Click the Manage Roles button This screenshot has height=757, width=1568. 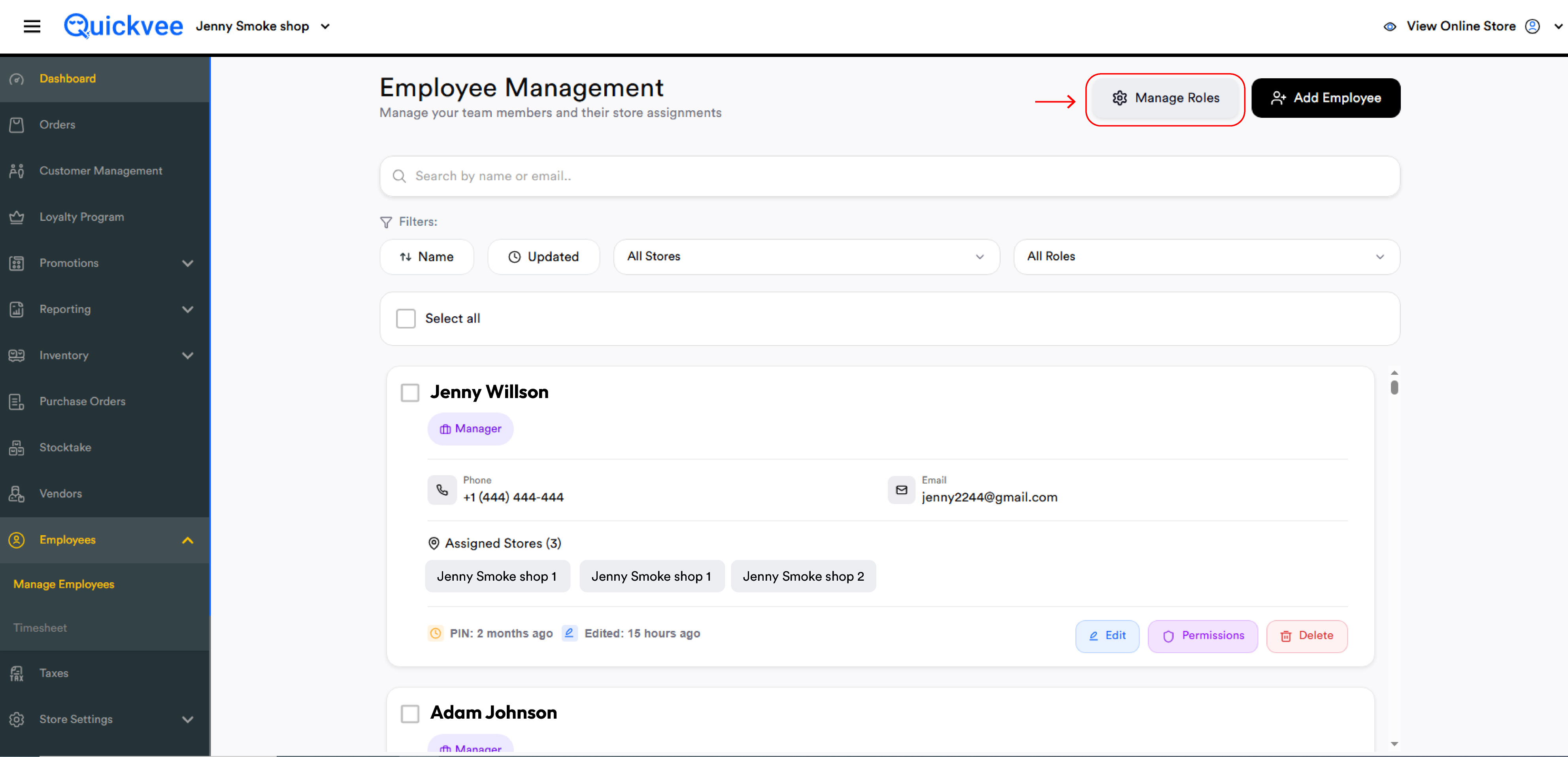[1165, 98]
